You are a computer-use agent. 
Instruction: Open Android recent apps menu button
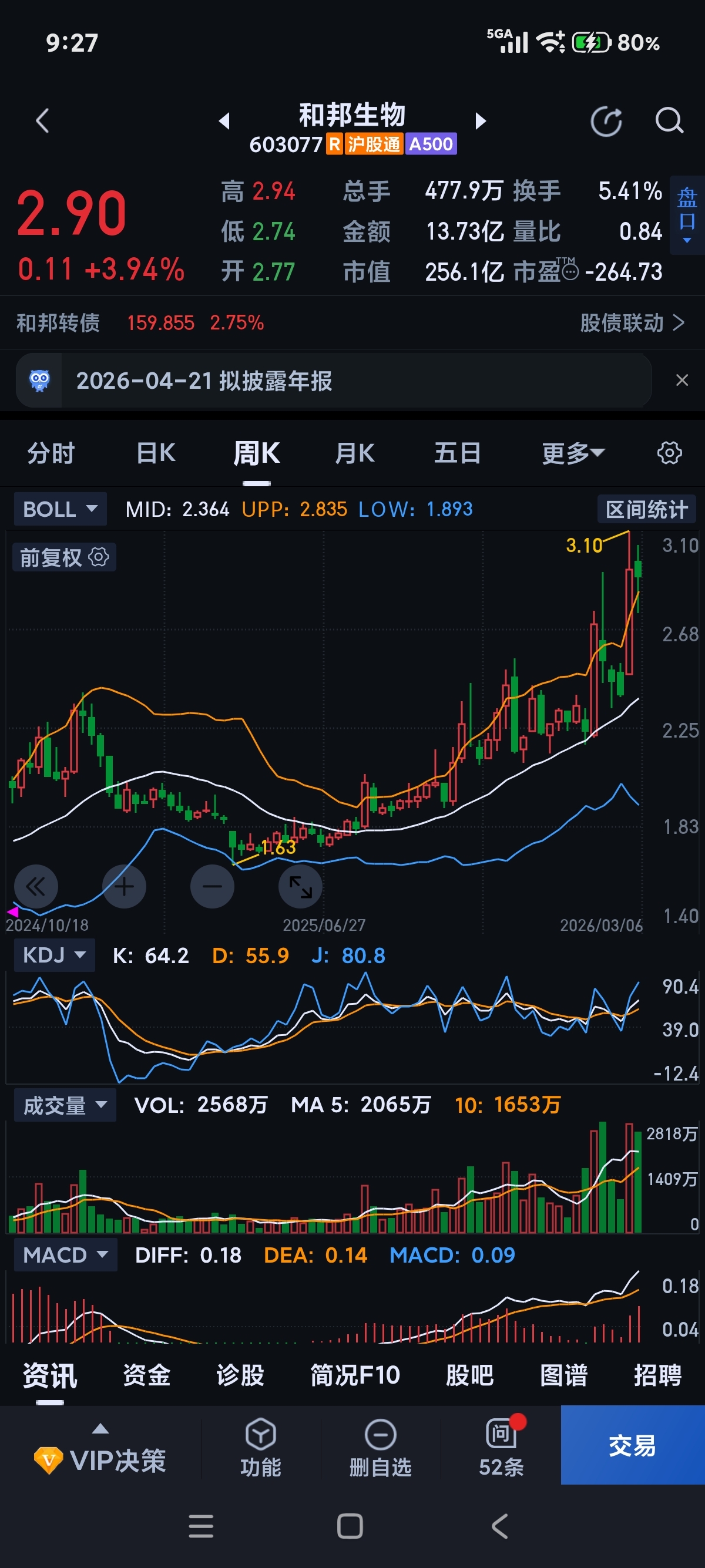pyautogui.click(x=201, y=1526)
